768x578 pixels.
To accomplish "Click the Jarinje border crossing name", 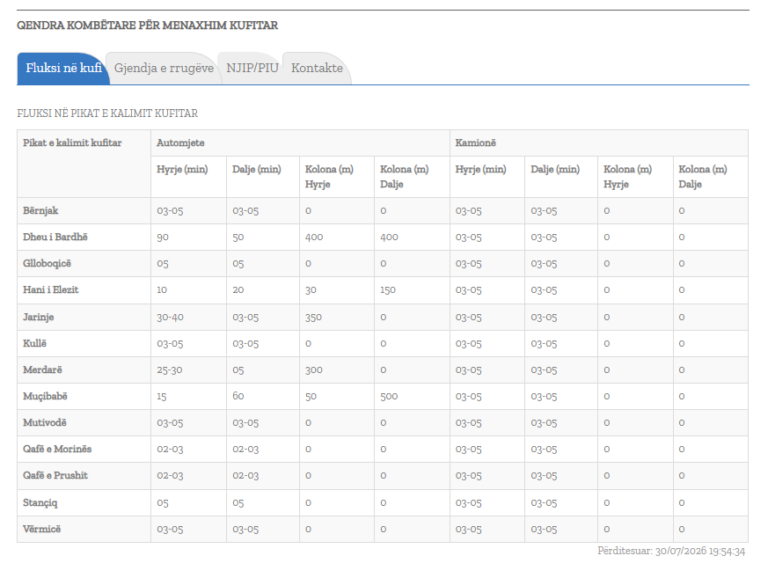I will [x=38, y=317].
